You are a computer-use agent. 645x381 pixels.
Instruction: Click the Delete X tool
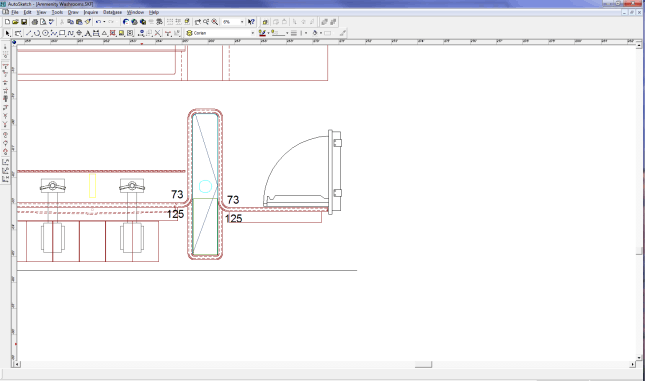[x=158, y=33]
